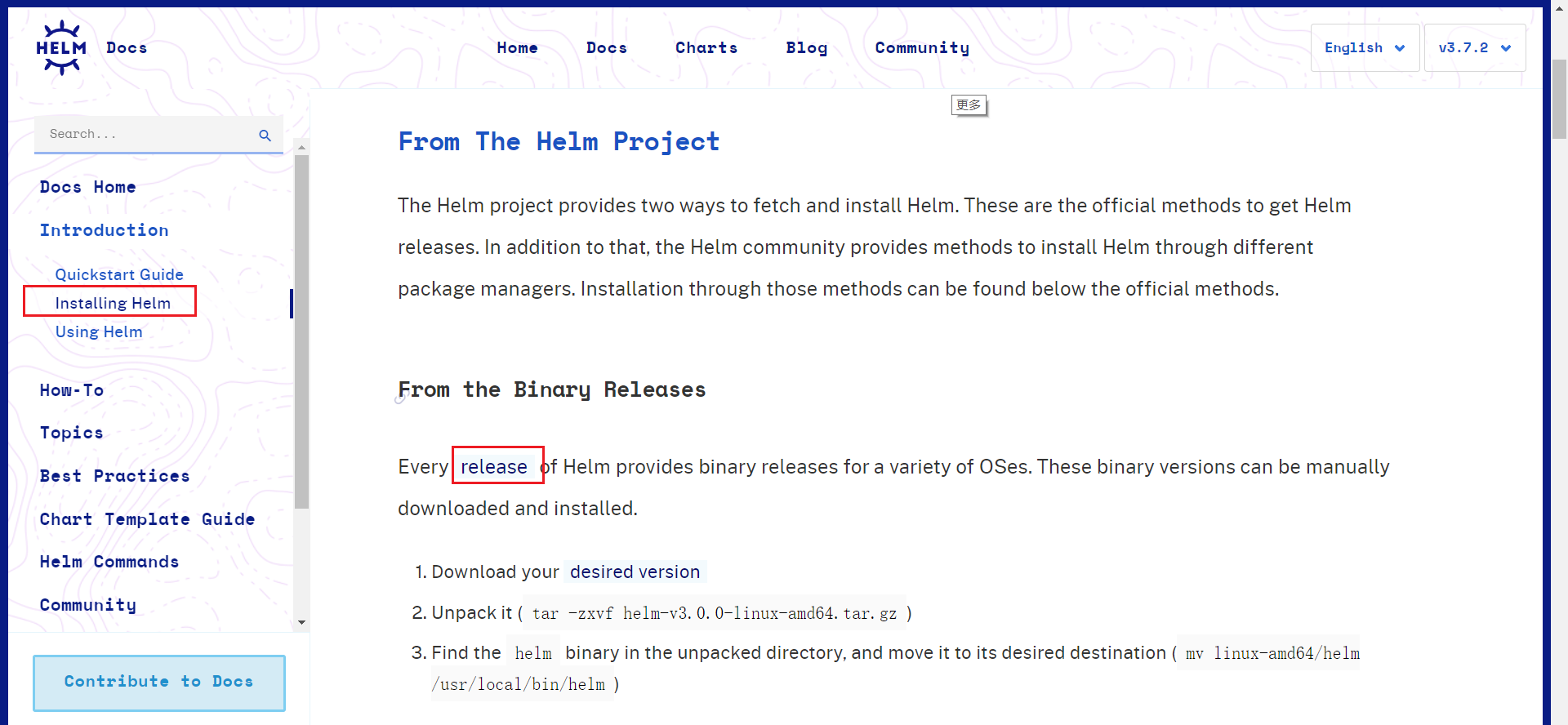Viewport: 1568px width, 725px height.
Task: Open Blog in top navigation
Action: click(807, 48)
